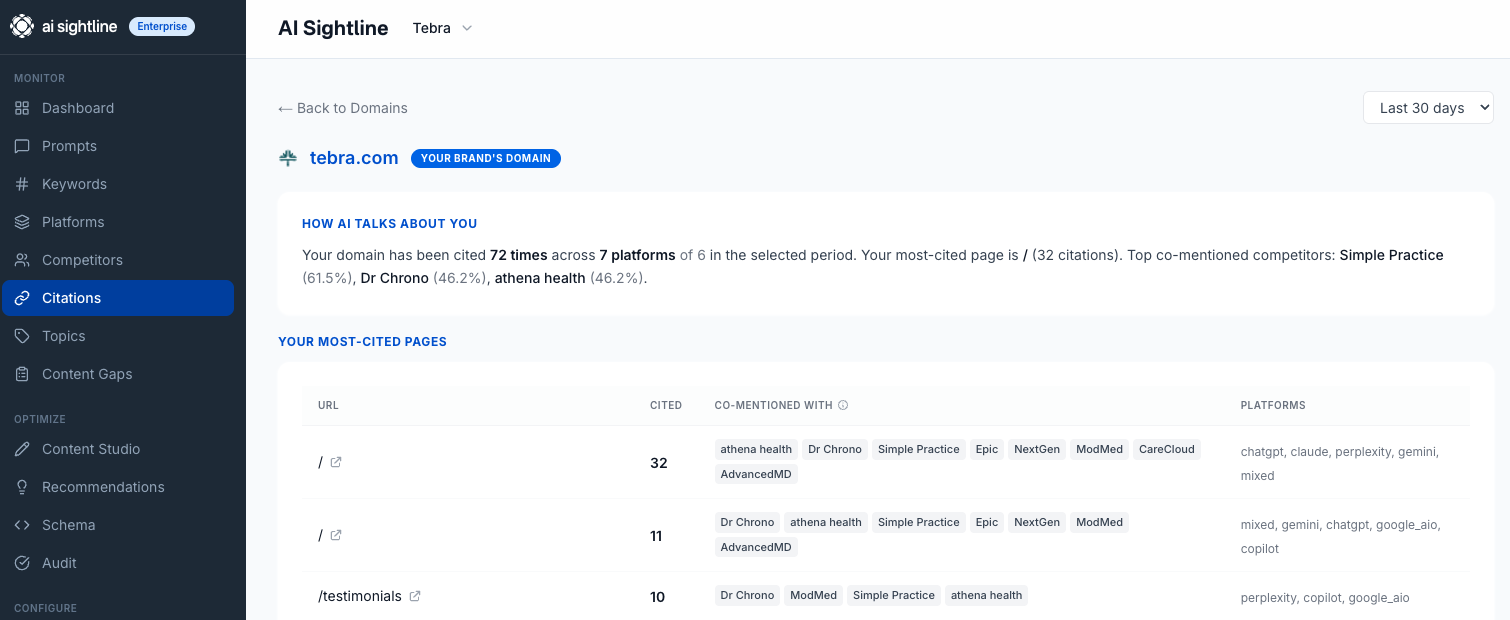Open external link icon beside /testimonials

tap(415, 596)
